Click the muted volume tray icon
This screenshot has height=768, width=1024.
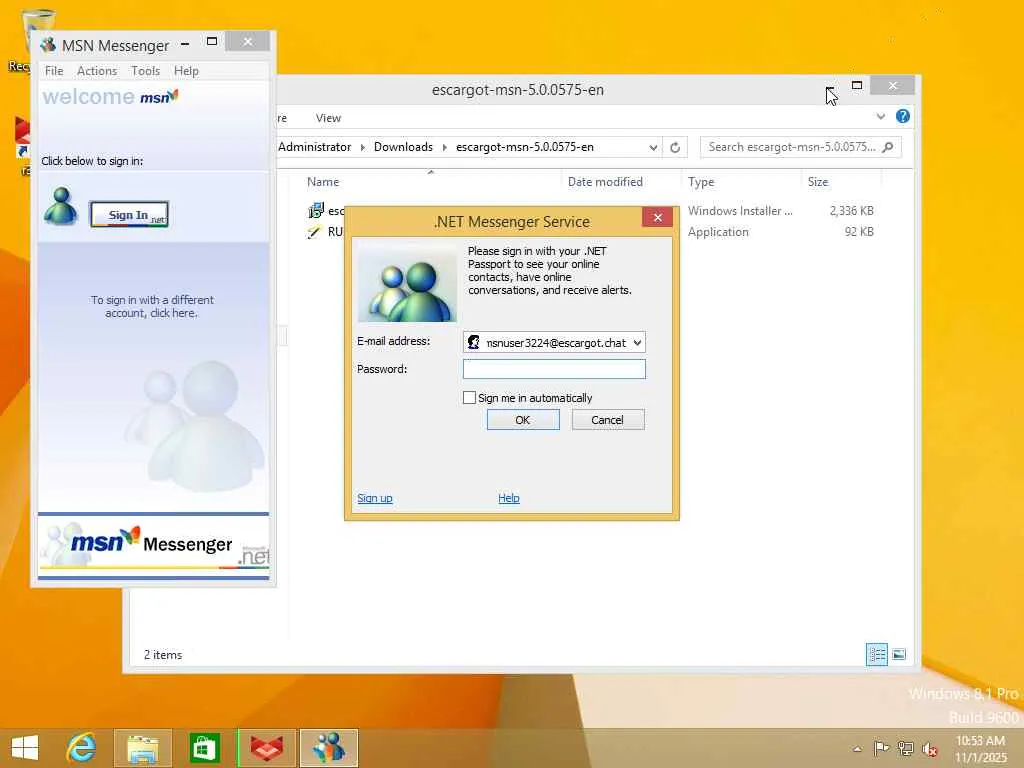coord(929,748)
